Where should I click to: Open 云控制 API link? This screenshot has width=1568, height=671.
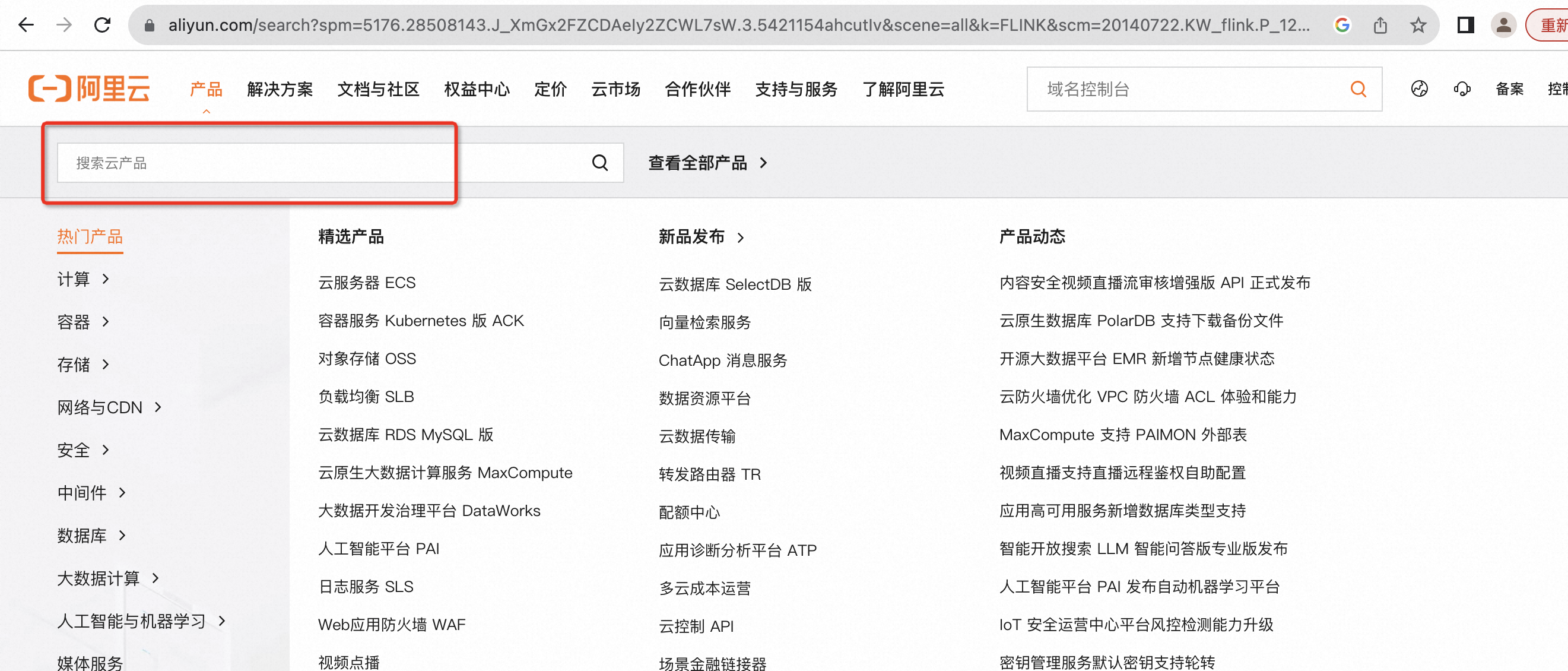696,626
